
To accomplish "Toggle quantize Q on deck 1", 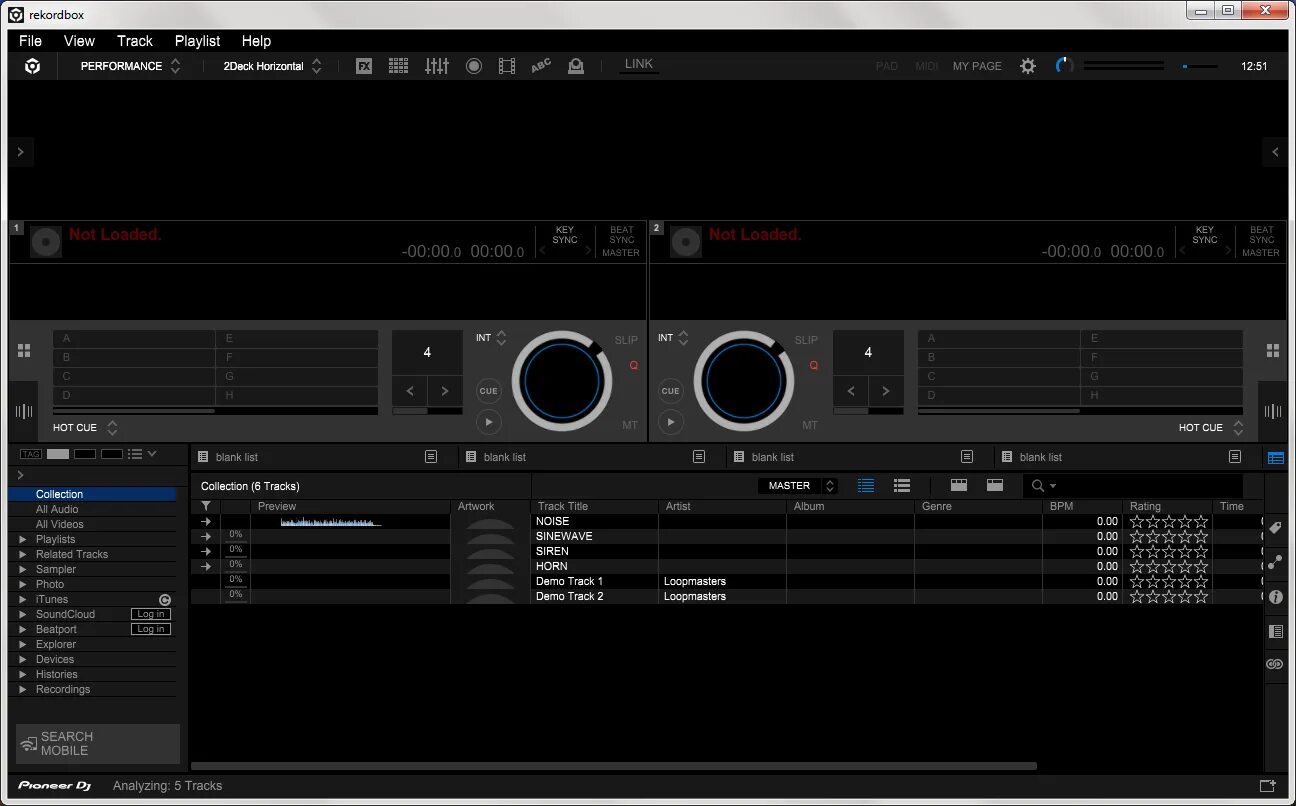I will (x=633, y=366).
